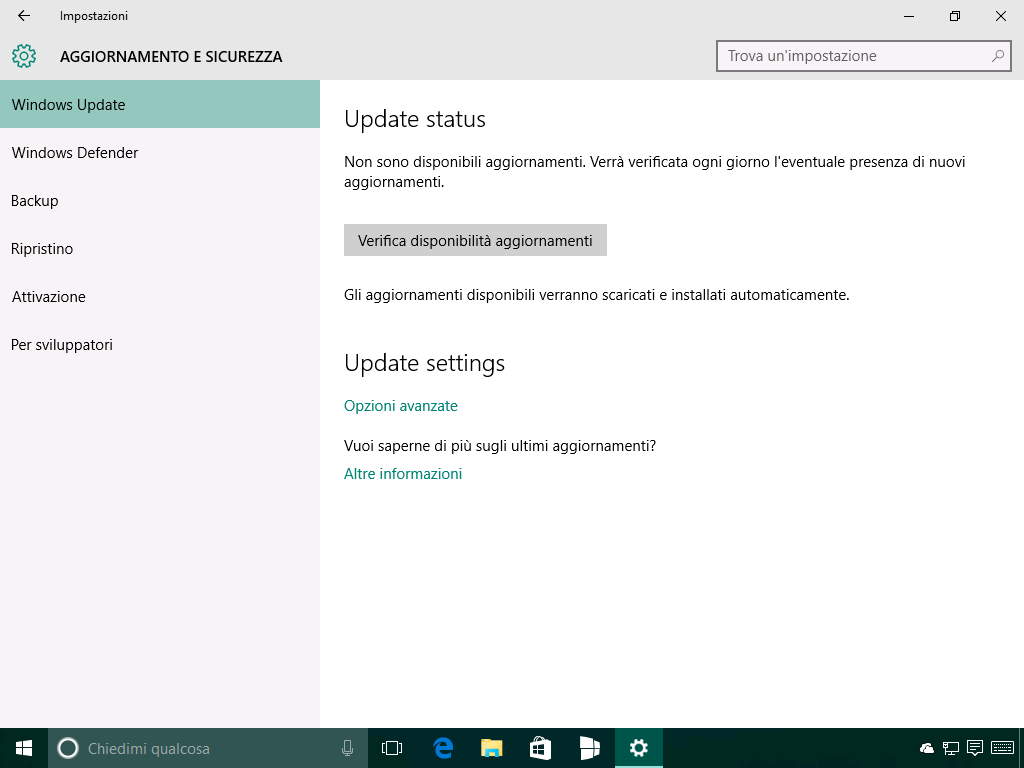Open Windows Store from the taskbar
Screen dimensions: 1024x768
540,748
